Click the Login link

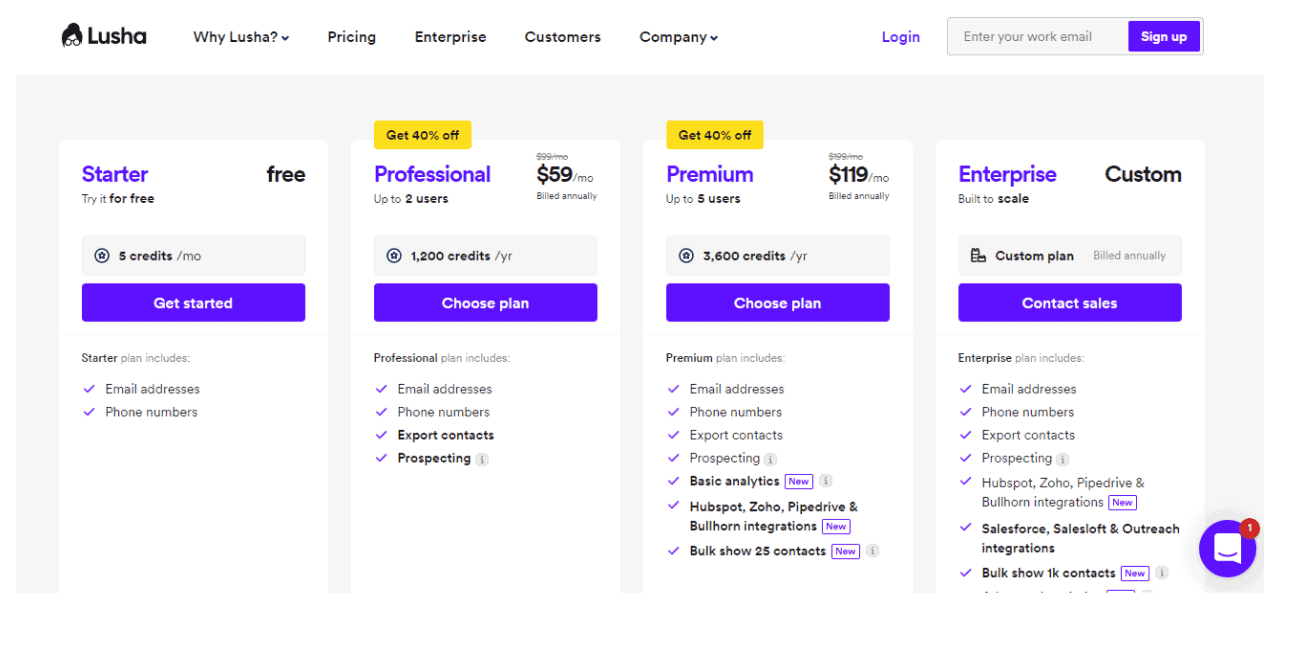tap(901, 37)
